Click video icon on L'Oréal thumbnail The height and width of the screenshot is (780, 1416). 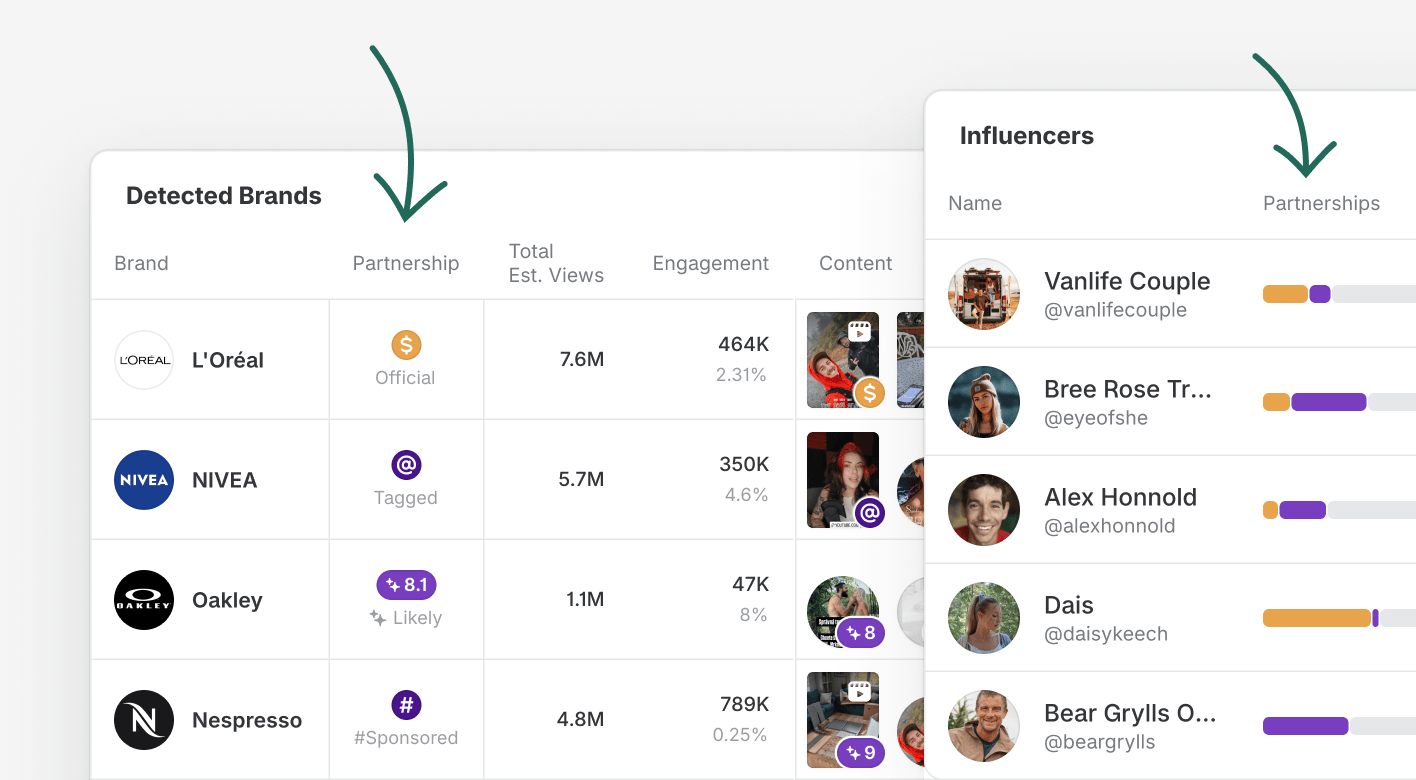pyautogui.click(x=859, y=330)
